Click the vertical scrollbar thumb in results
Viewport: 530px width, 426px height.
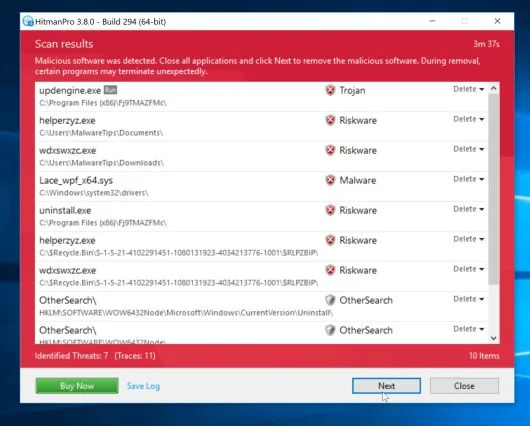[x=493, y=189]
